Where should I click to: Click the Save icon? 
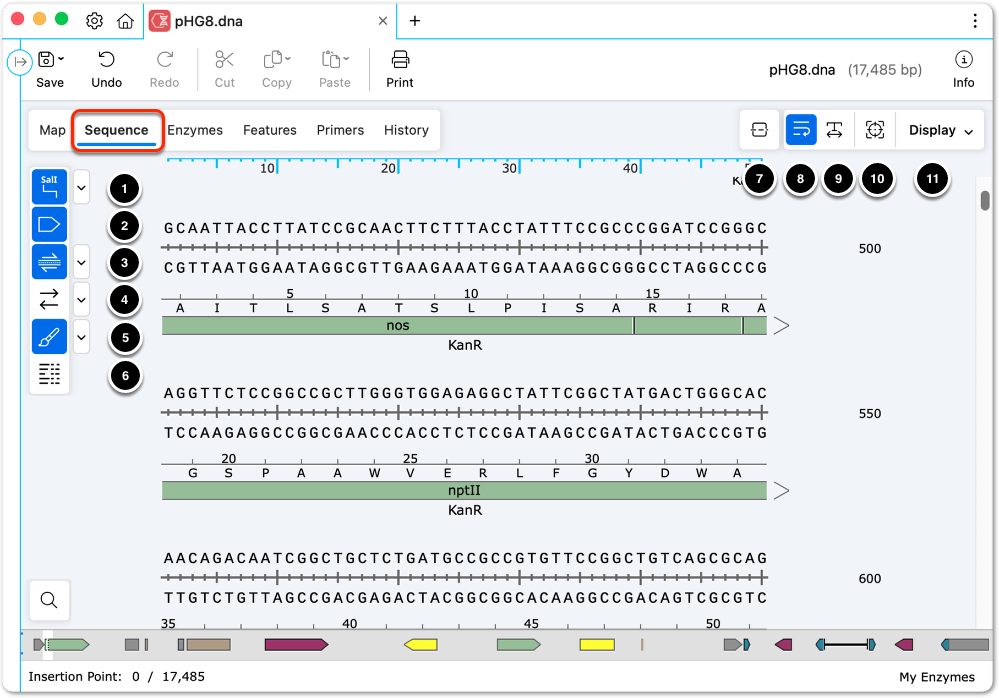click(46, 60)
